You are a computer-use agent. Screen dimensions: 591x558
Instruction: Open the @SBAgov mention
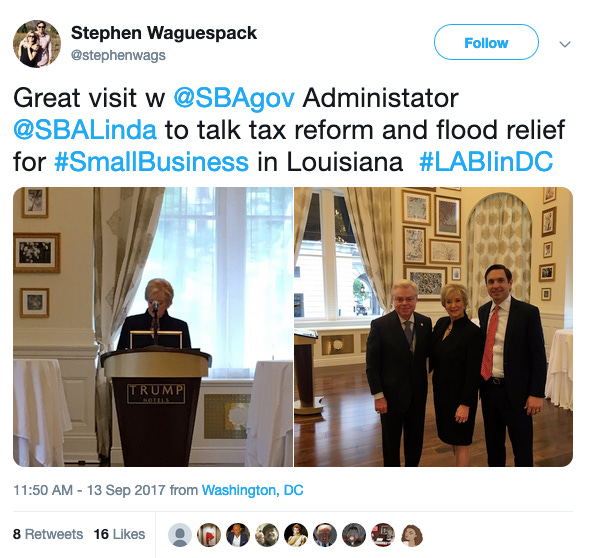(x=234, y=98)
